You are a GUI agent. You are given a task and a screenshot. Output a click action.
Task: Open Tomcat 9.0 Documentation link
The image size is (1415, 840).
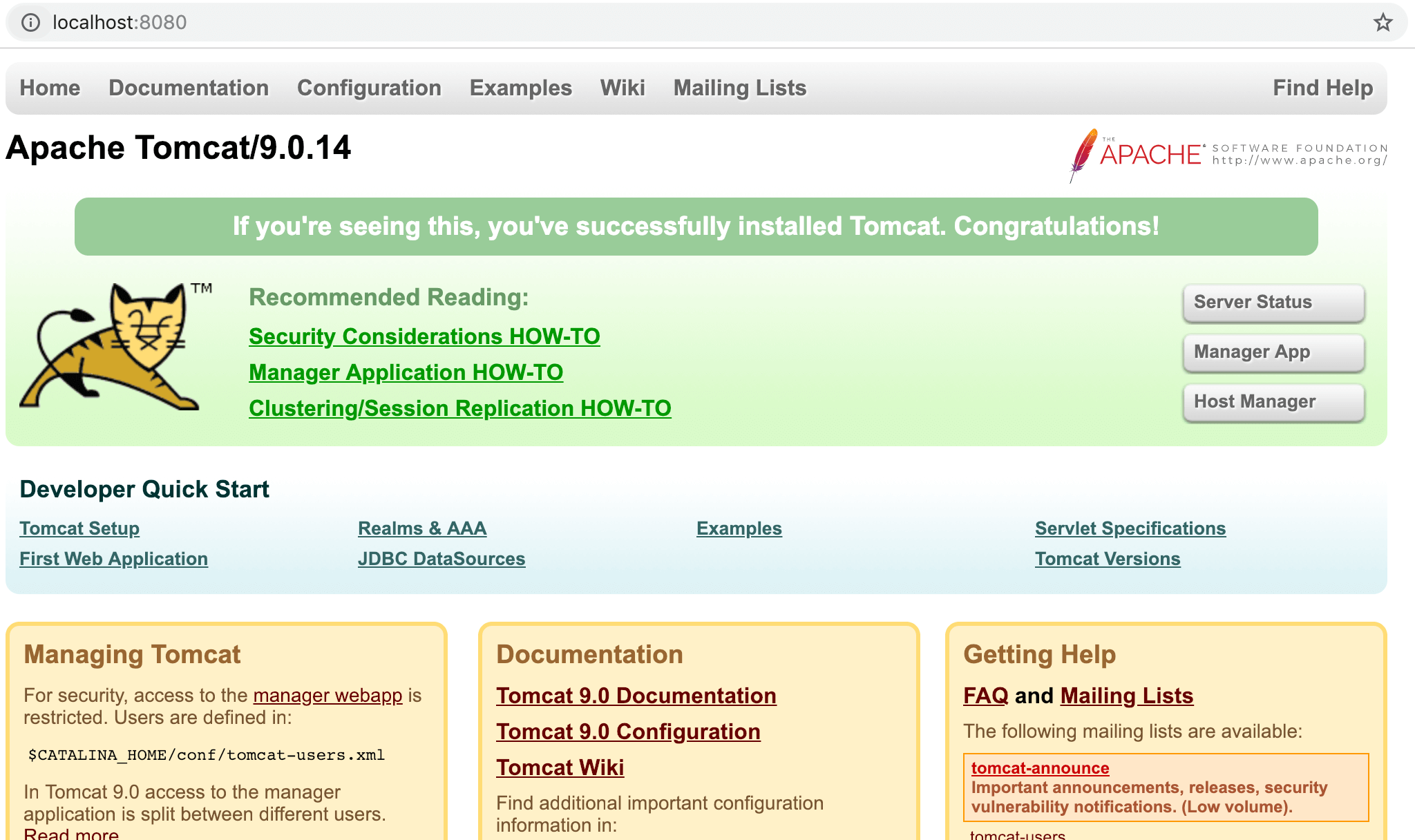coord(636,696)
